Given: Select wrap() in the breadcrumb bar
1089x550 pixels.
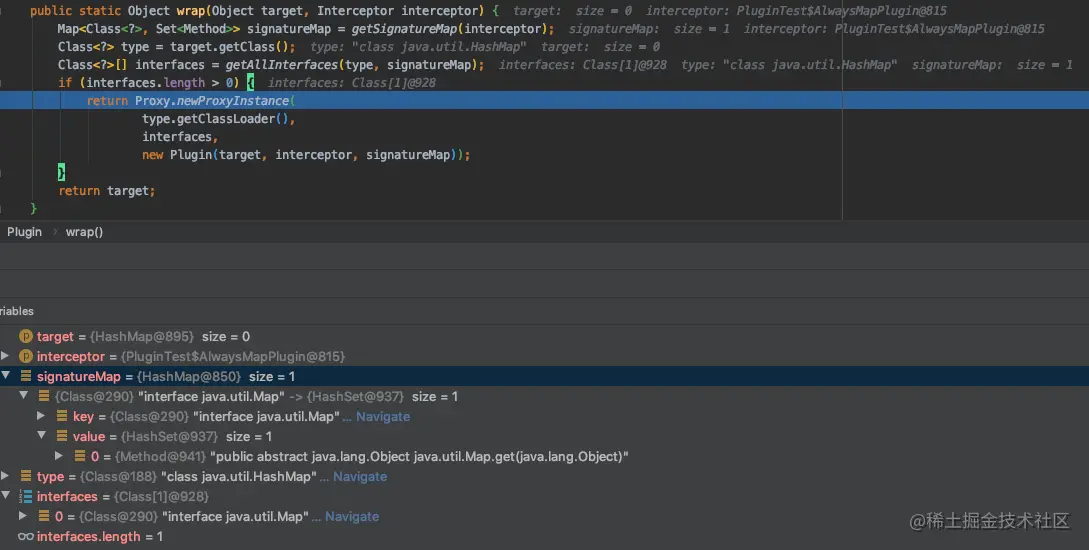Looking at the screenshot, I should [x=84, y=232].
